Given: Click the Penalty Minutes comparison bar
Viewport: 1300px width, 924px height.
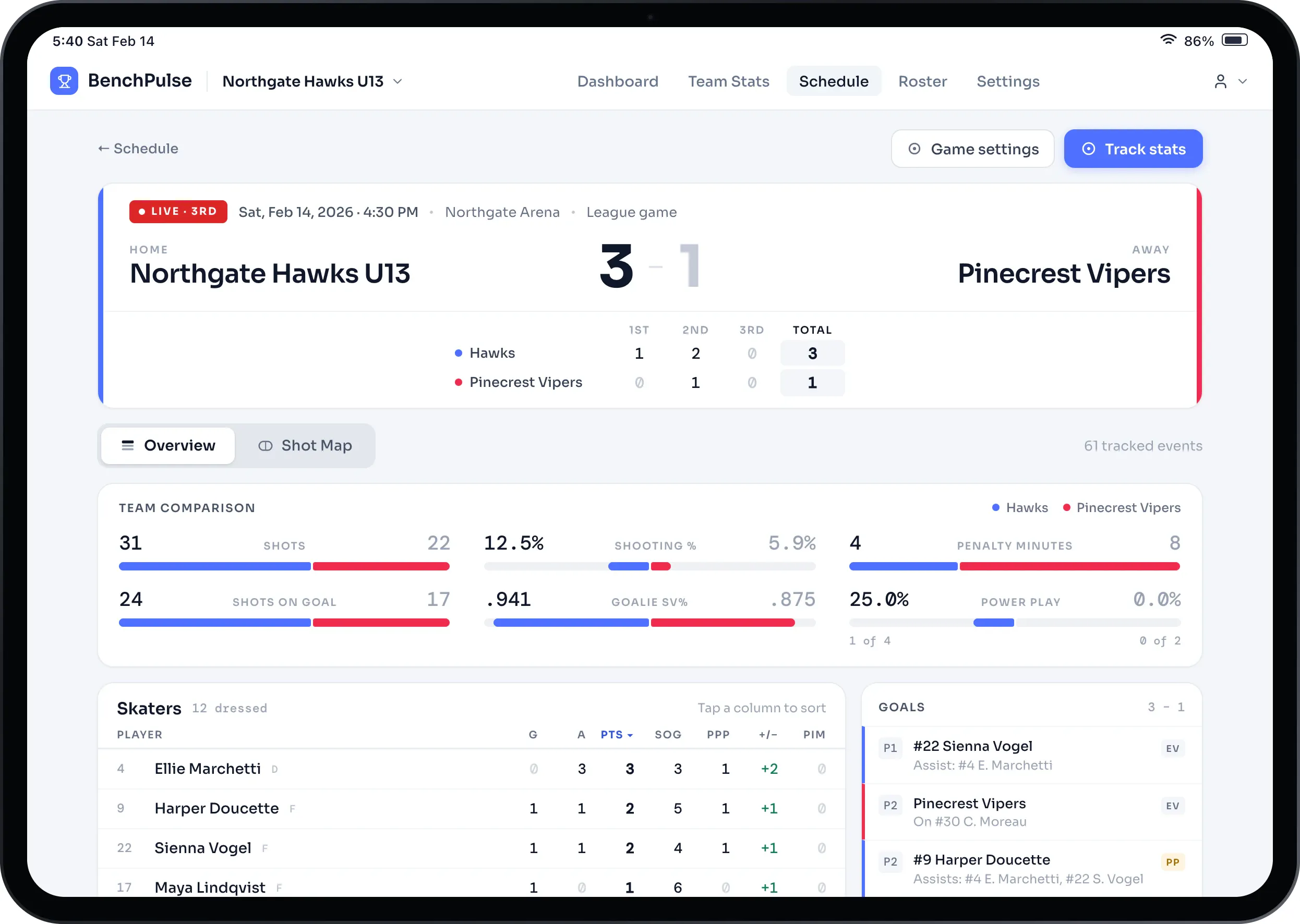Looking at the screenshot, I should pos(1014,566).
